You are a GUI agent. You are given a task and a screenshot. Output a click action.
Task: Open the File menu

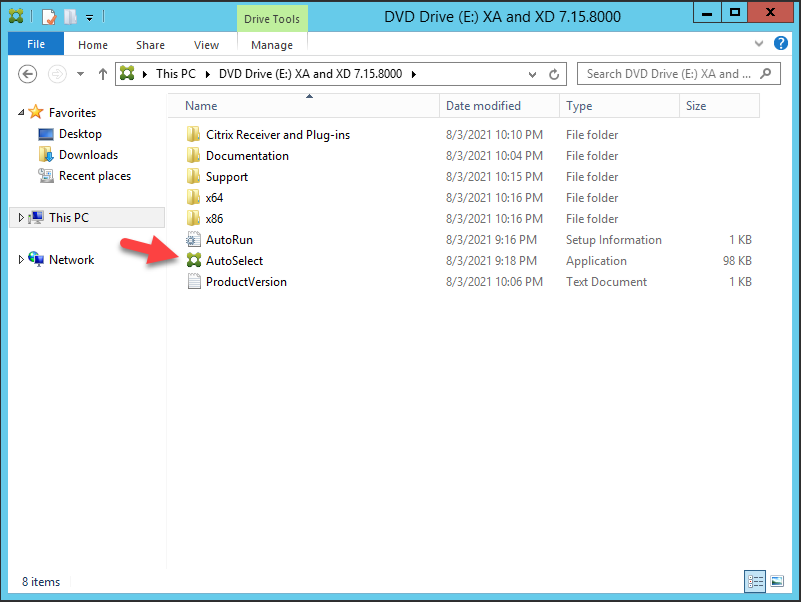pyautogui.click(x=36, y=44)
